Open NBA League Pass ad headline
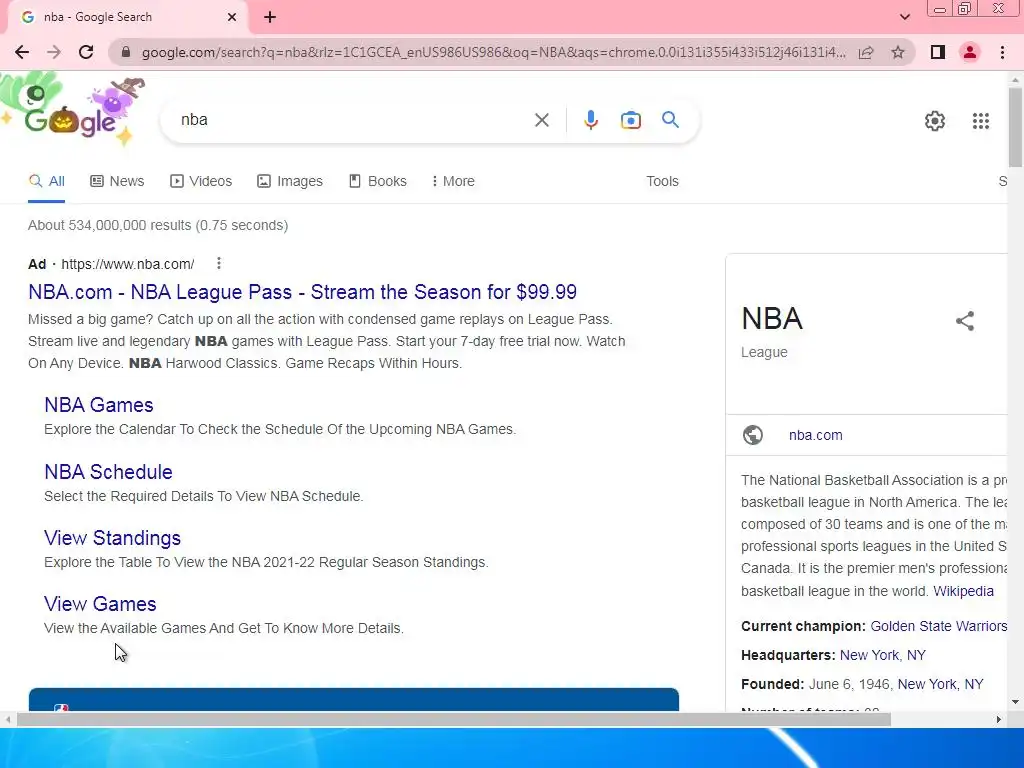Screen dimensions: 1024x768 coord(302,292)
